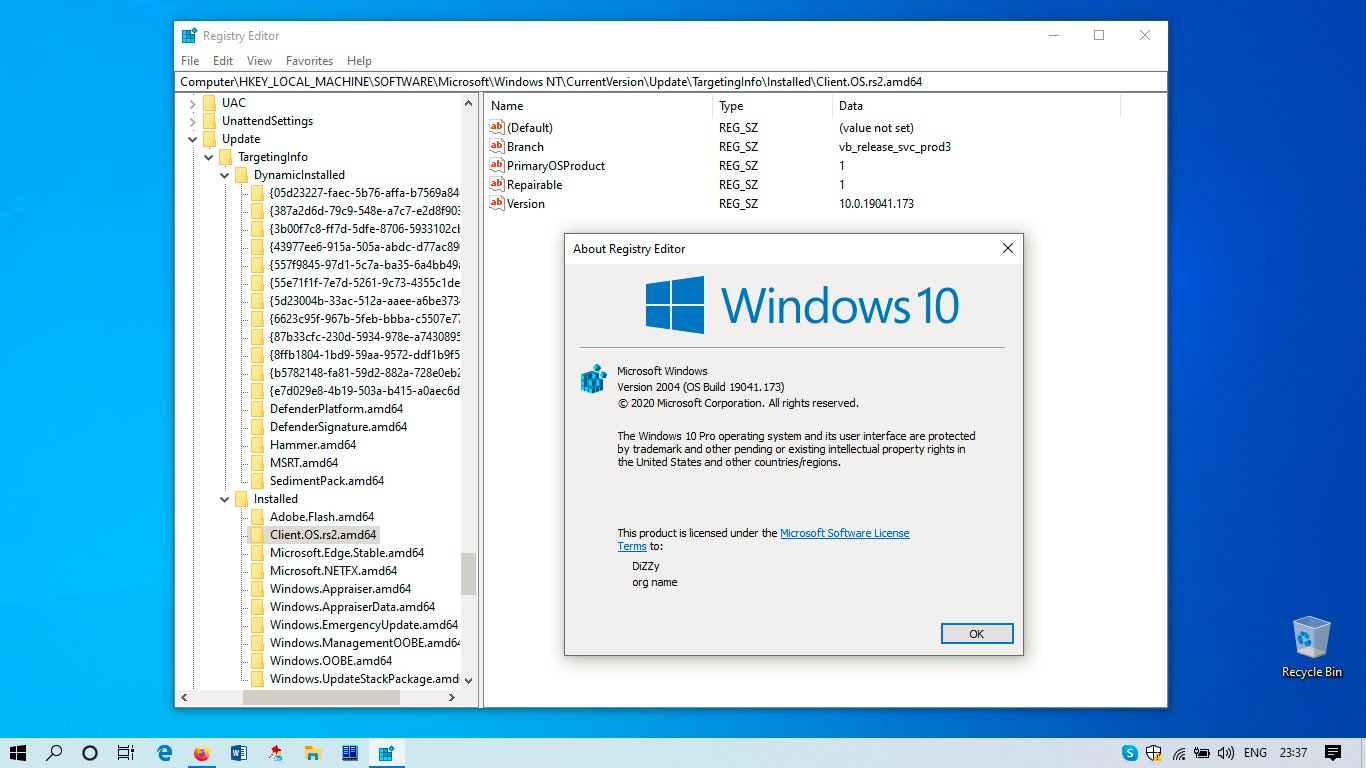Select the Windows.OOBE.amd64 key
The width and height of the screenshot is (1366, 768).
pos(330,661)
